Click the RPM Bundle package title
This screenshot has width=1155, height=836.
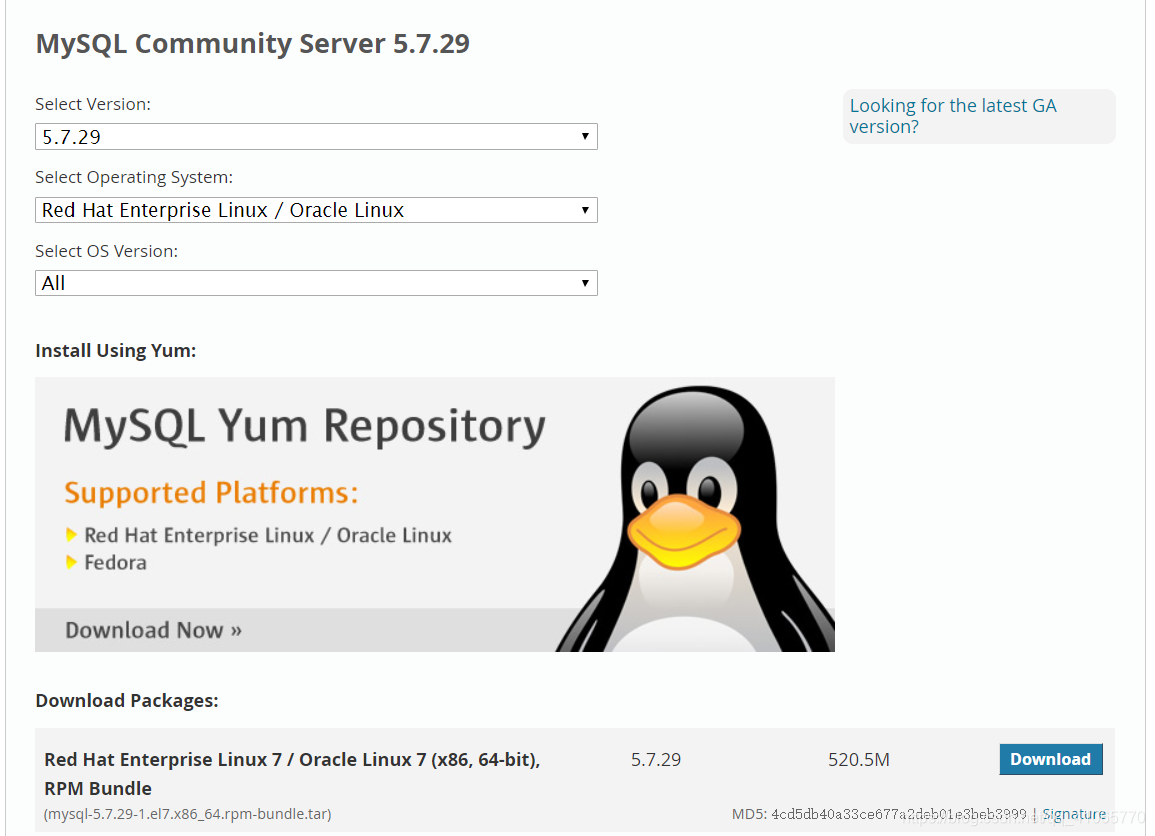coord(292,773)
